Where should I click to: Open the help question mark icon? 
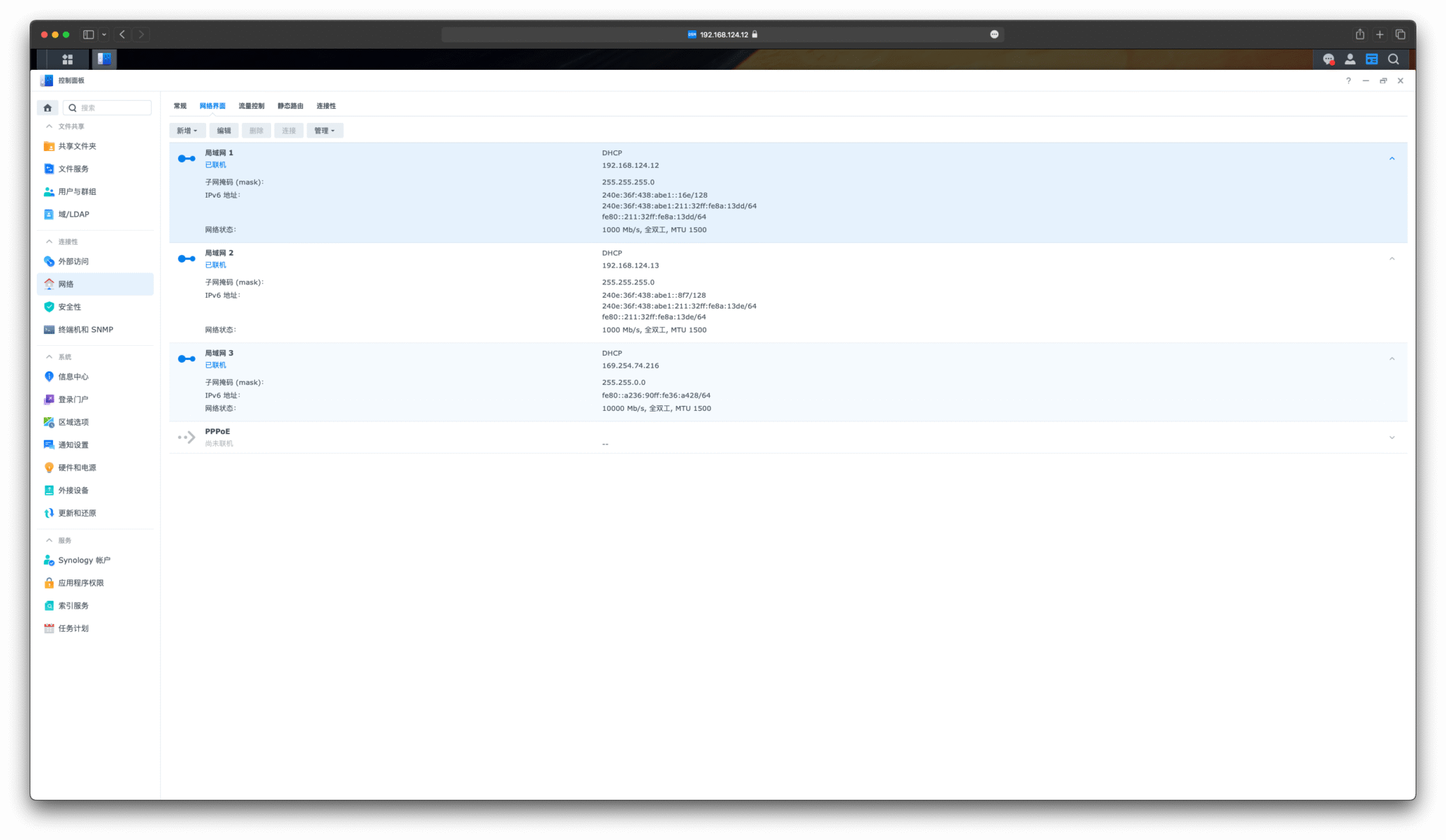point(1348,80)
